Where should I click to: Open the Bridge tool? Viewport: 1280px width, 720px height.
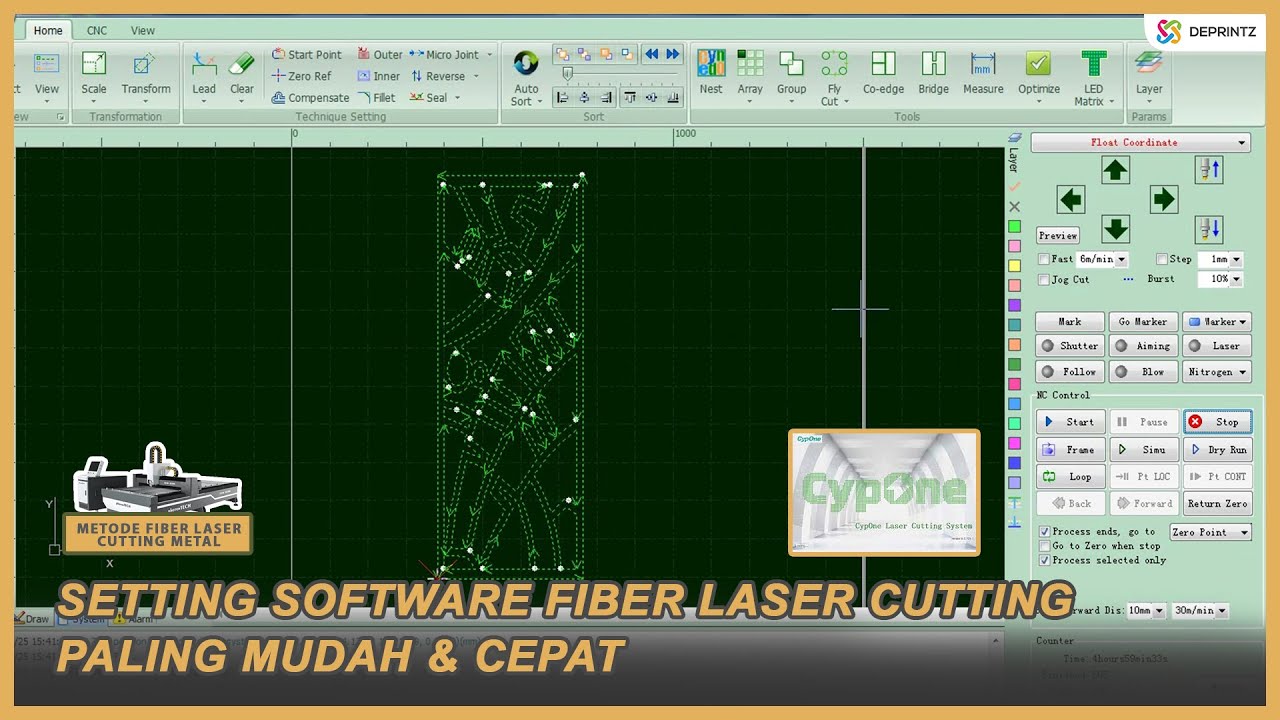click(x=933, y=72)
